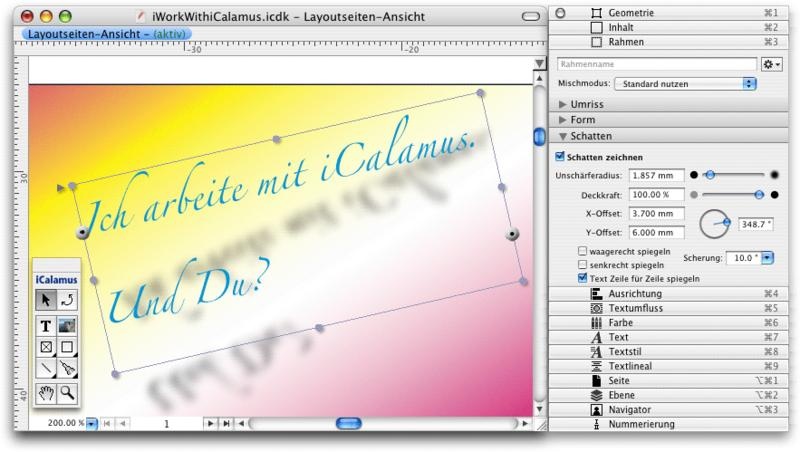The image size is (800, 452).
Task: Adjust the Deckkraft slider
Action: (x=759, y=194)
